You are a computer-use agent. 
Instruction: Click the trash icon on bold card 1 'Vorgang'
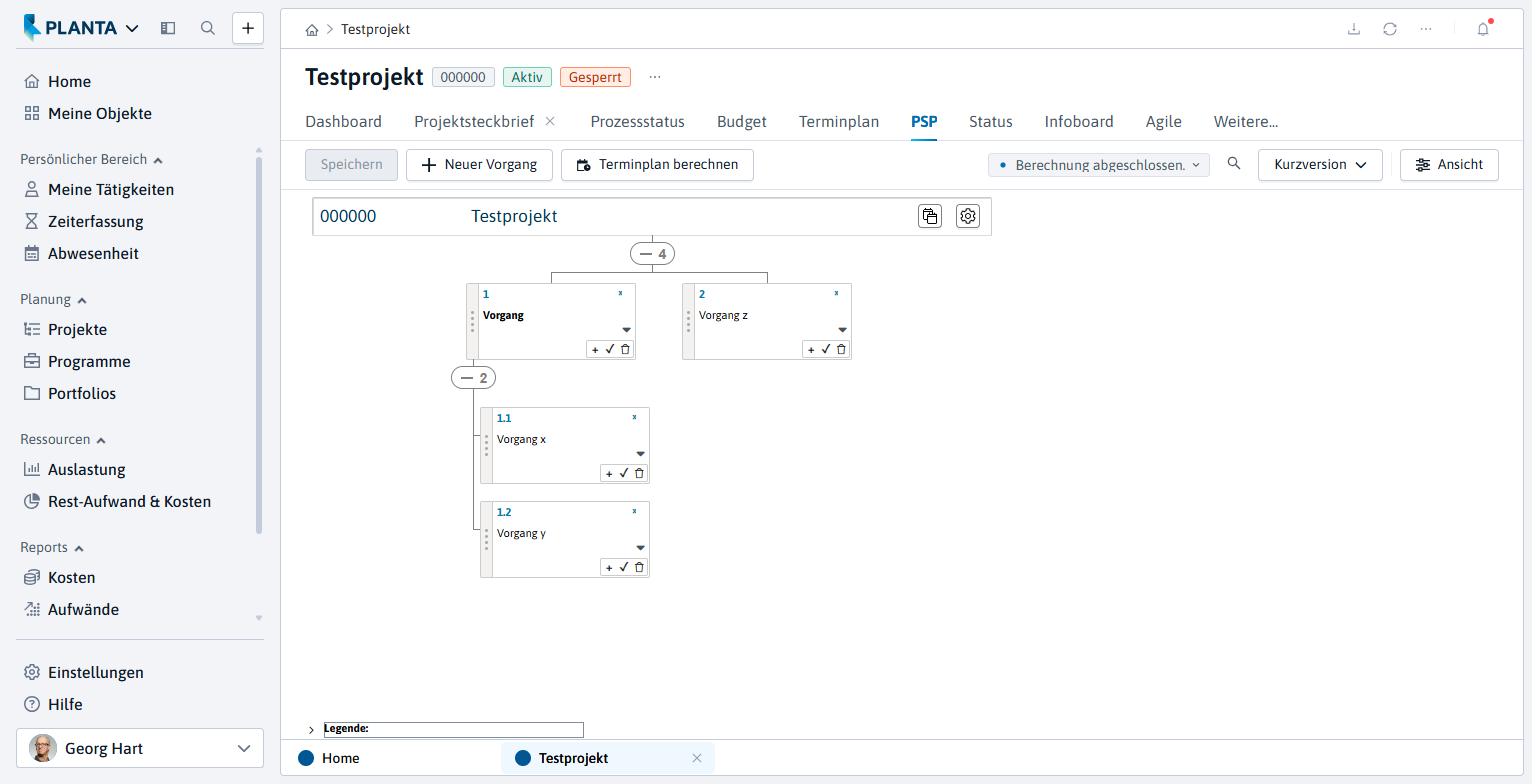point(625,349)
